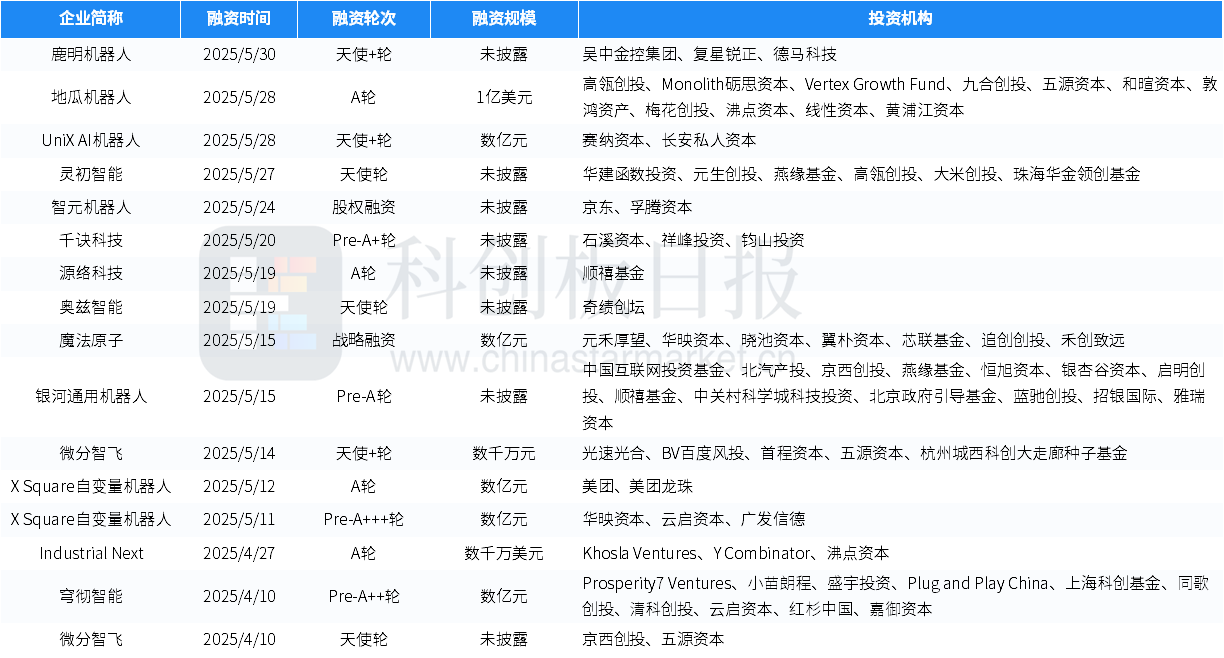Click the 投资机构 column header
This screenshot has height=658, width=1224.
900,19
